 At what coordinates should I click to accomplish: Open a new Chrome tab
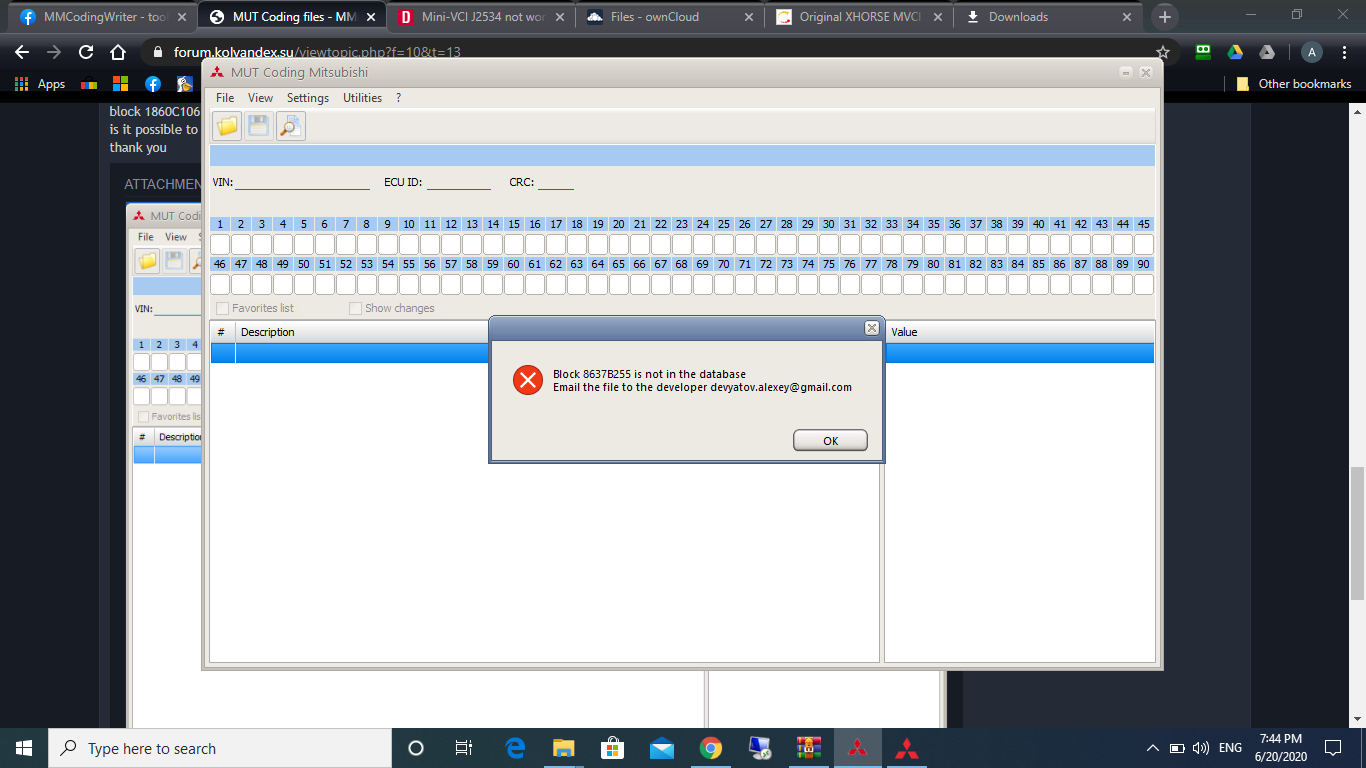coord(1164,17)
